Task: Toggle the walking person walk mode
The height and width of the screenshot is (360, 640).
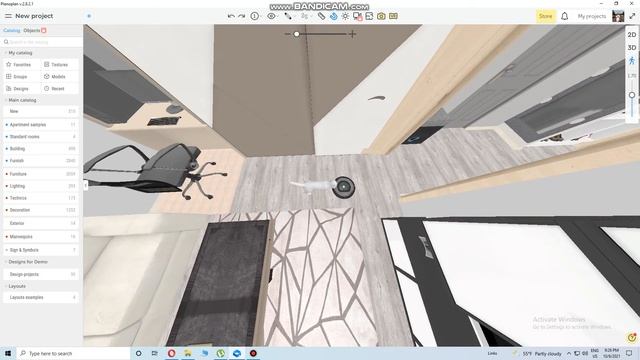Action: tap(632, 61)
